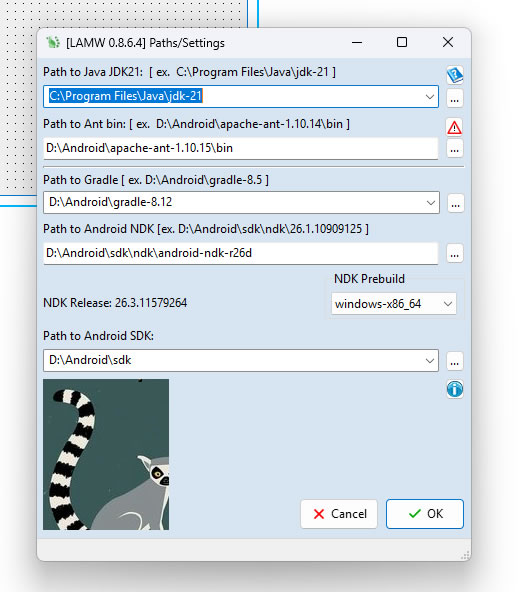The image size is (532, 592).
Task: Expand the Android SDK path dropdown
Action: [x=430, y=361]
